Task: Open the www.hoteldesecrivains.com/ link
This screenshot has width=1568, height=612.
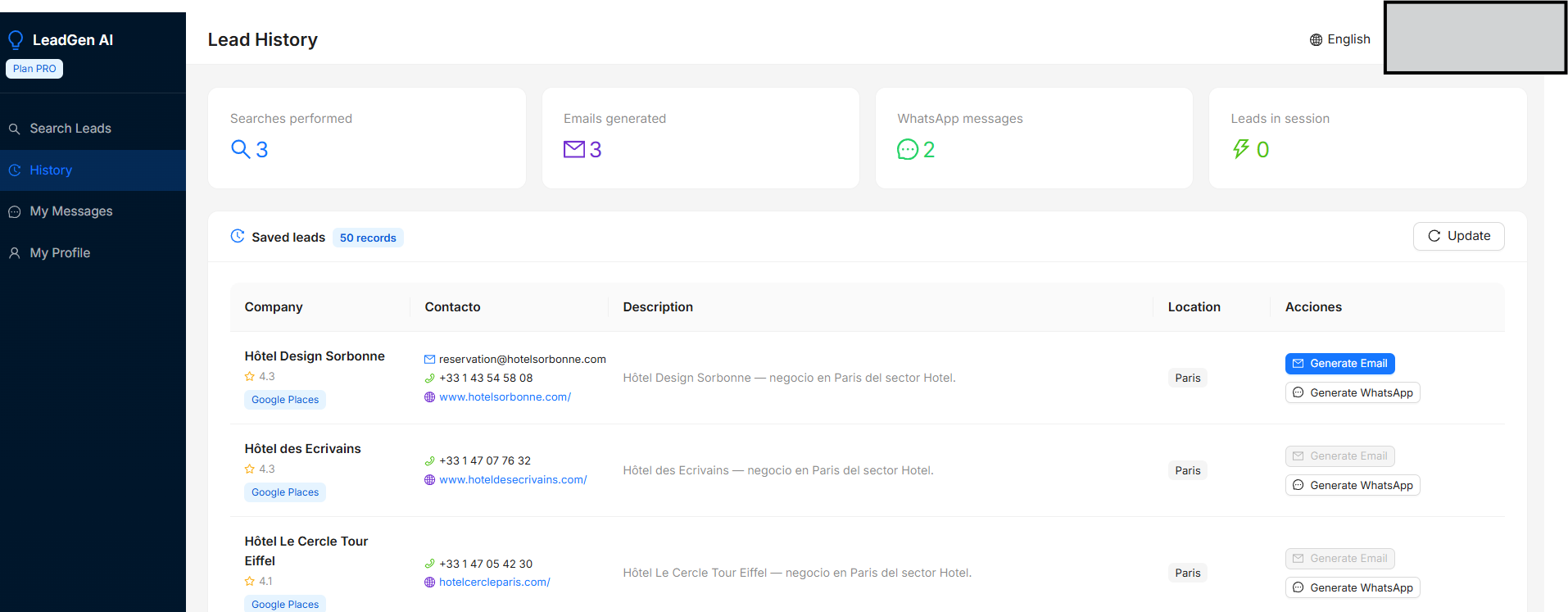Action: (513, 480)
